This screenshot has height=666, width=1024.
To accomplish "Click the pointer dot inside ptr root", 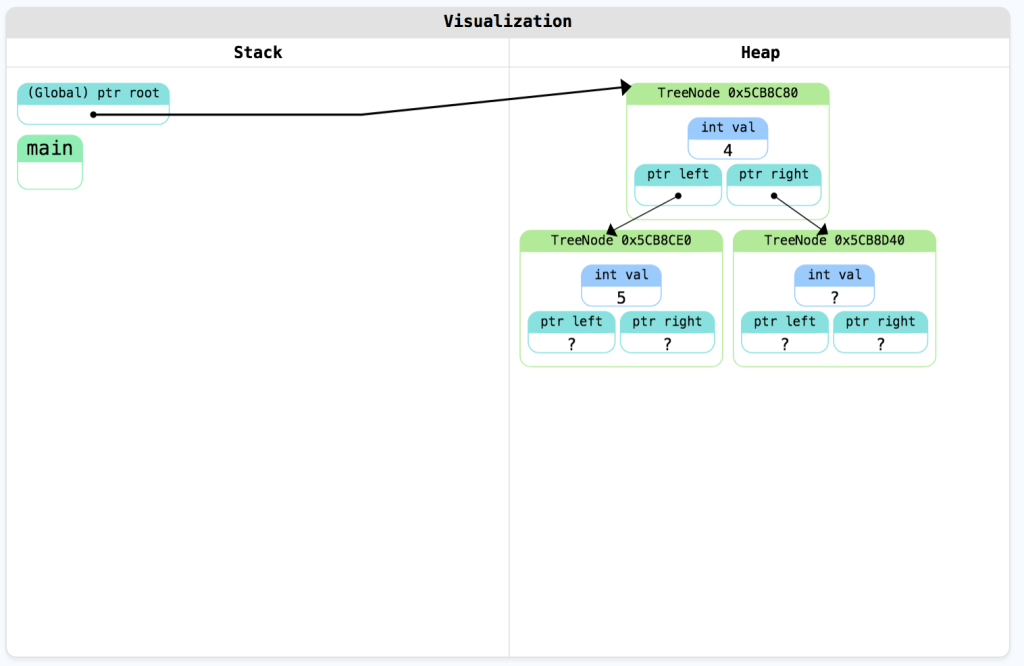I will coord(93,114).
